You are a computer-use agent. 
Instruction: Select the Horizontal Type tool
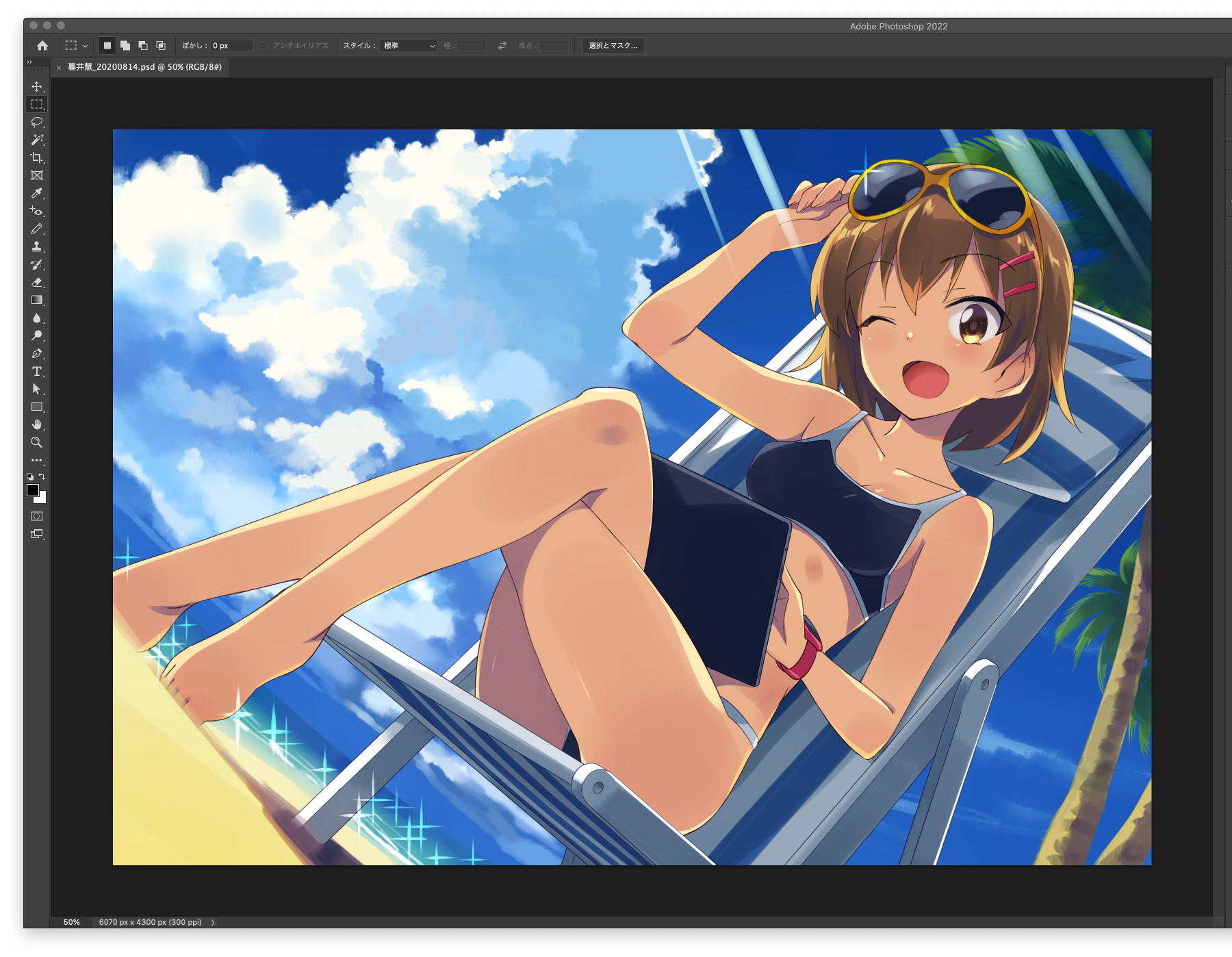pyautogui.click(x=37, y=372)
